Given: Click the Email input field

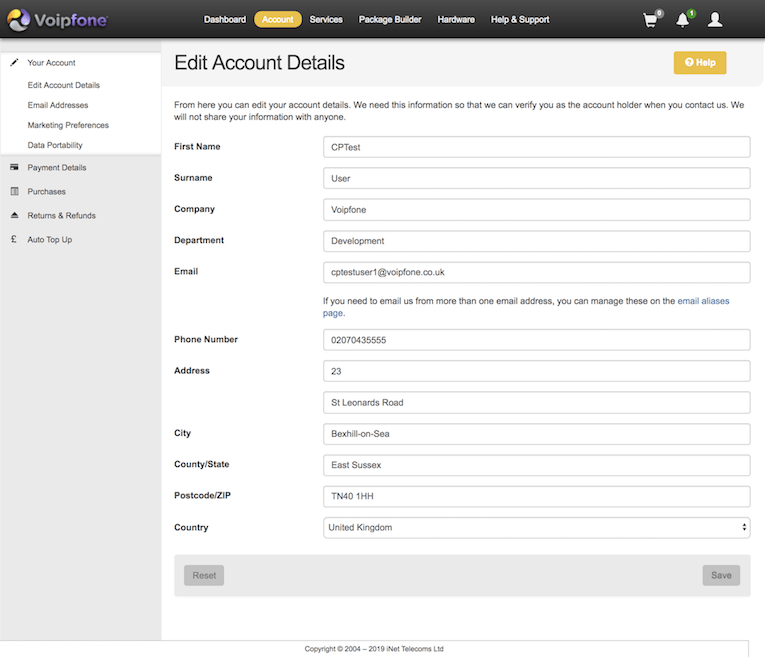Looking at the screenshot, I should [x=537, y=272].
